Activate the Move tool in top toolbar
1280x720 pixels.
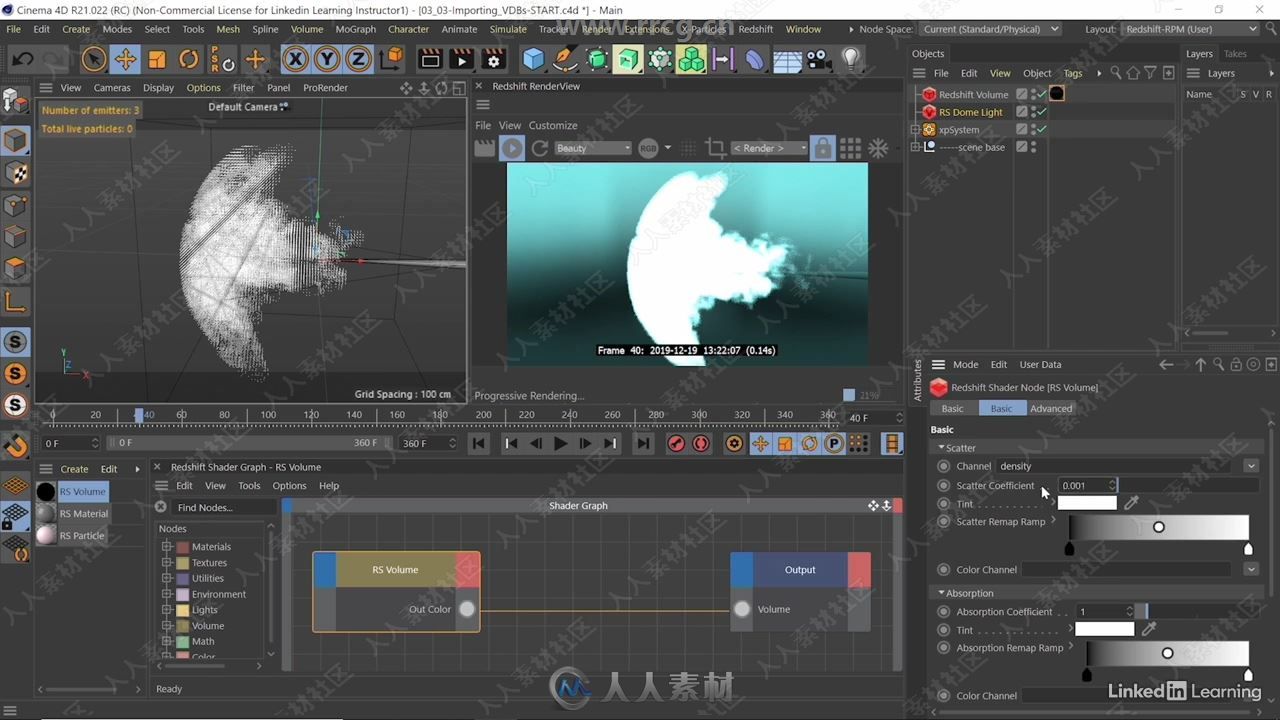coord(125,59)
